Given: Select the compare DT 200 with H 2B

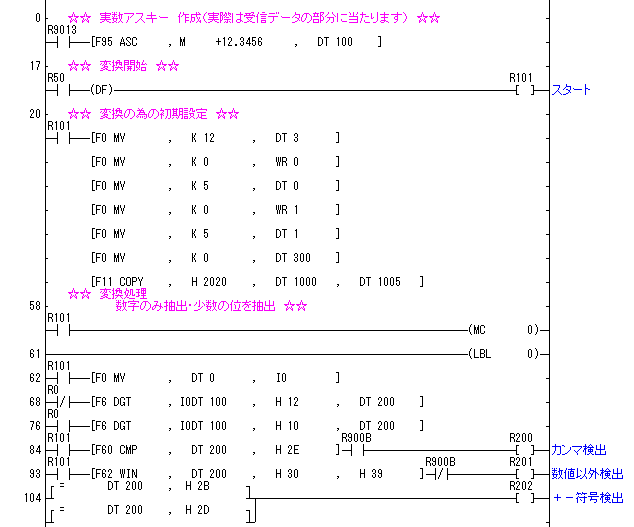Looking at the screenshot, I should coord(150,486).
